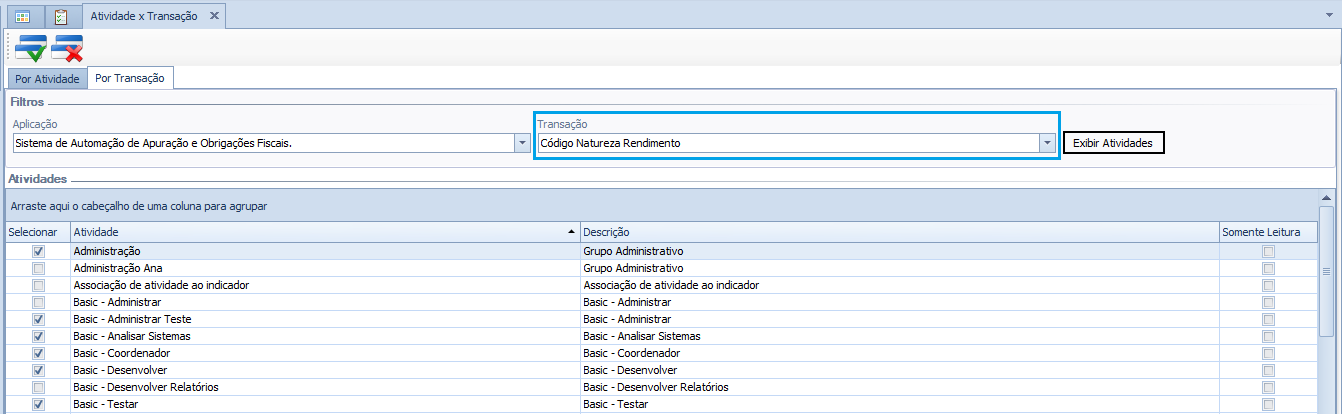
Task: Expand the Aplicação dropdown
Action: [521, 143]
